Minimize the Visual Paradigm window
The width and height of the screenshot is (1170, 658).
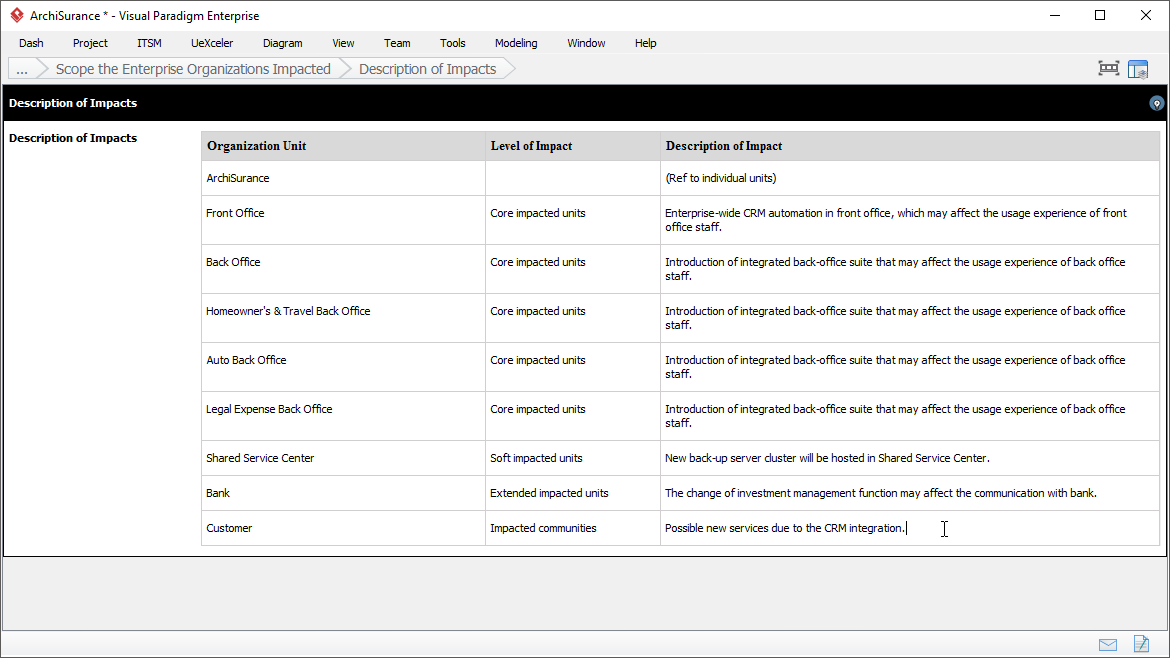1055,15
